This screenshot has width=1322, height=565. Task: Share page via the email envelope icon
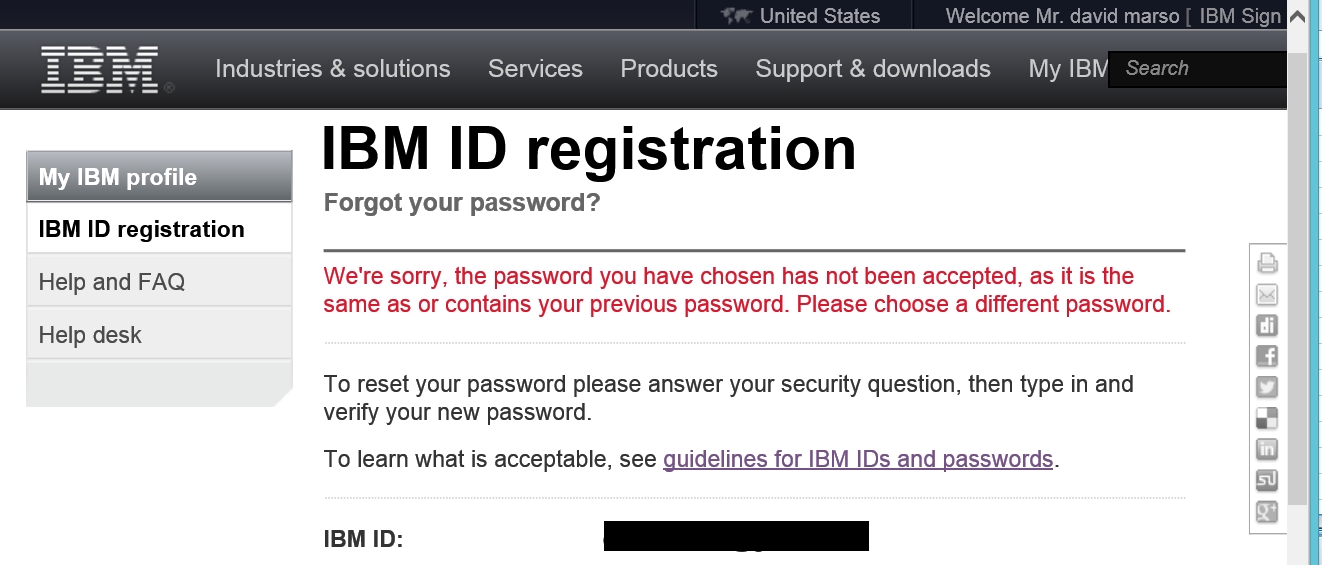coord(1267,295)
